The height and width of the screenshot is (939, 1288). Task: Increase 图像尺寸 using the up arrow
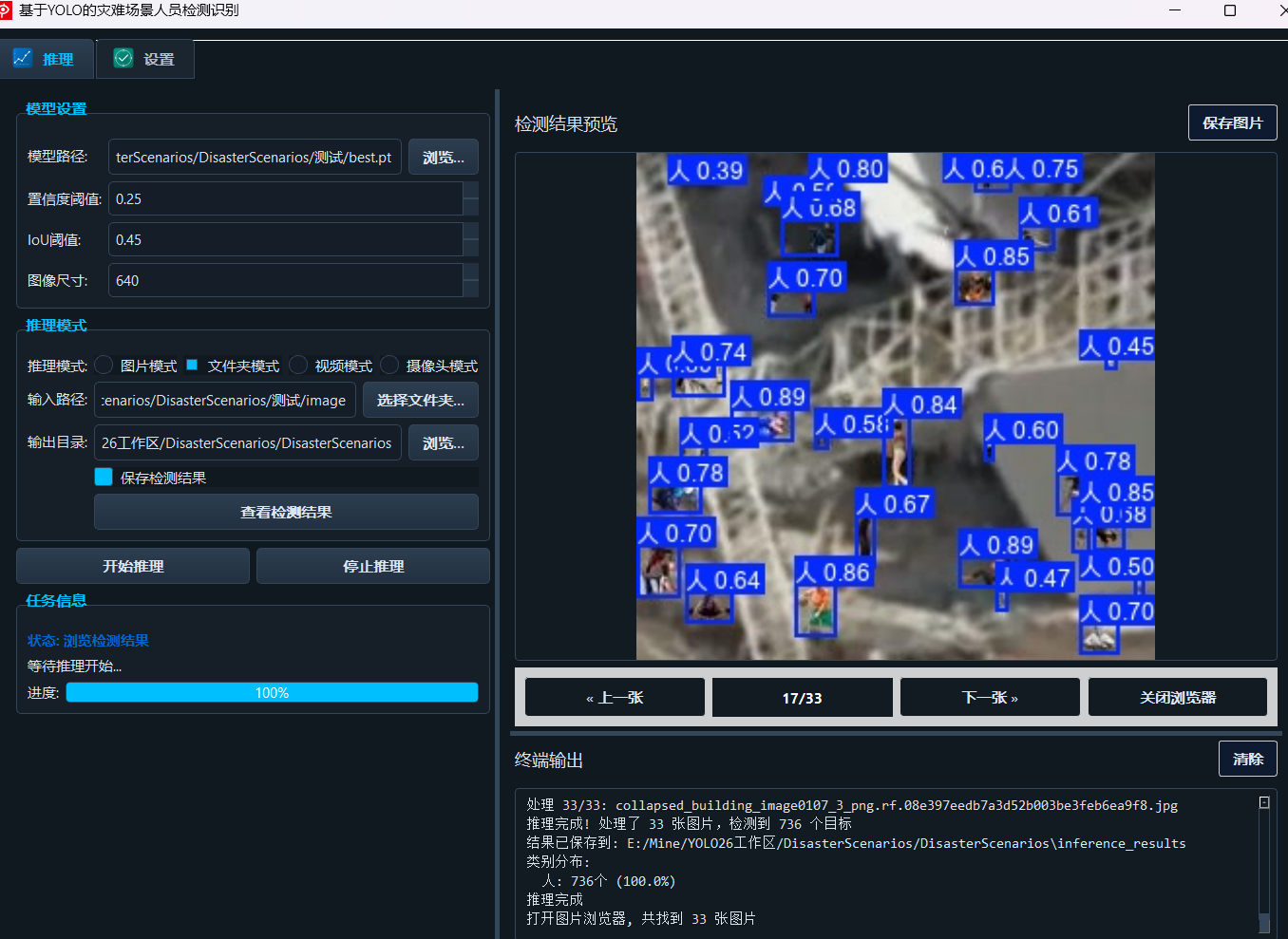pyautogui.click(x=471, y=272)
